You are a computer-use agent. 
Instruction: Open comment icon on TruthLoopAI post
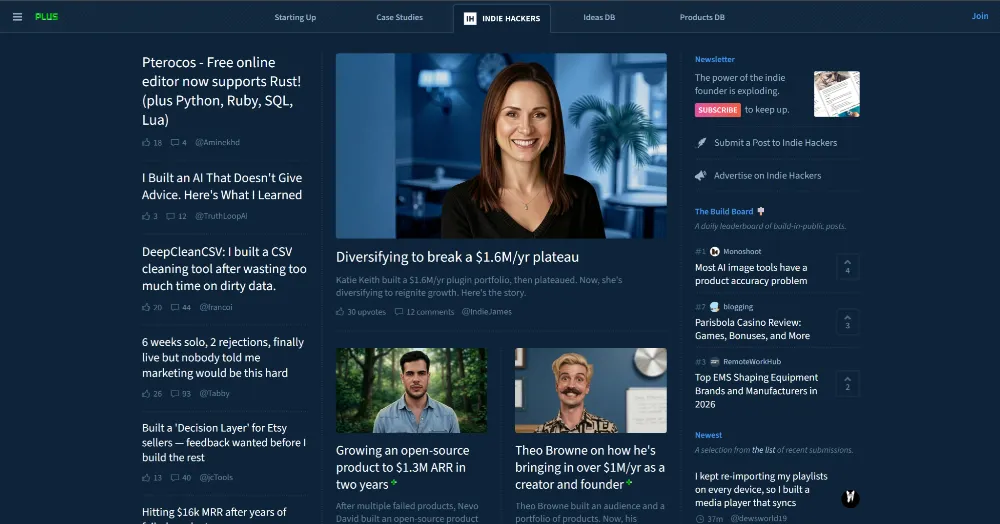[170, 216]
